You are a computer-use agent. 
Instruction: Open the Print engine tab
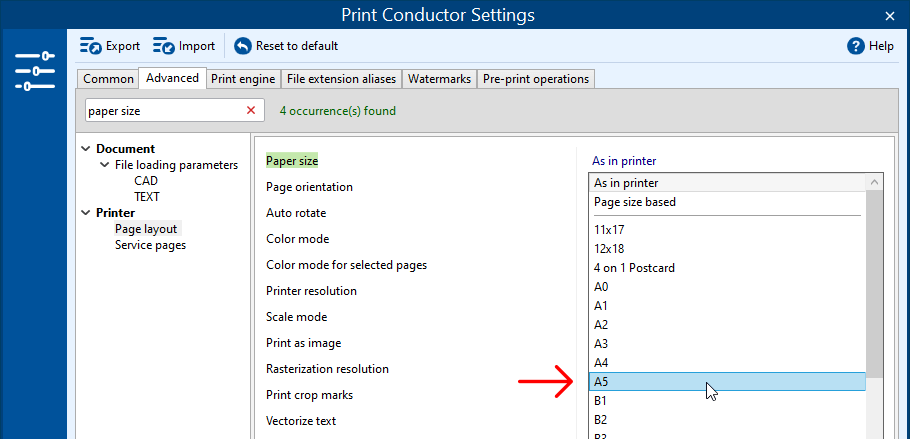[x=243, y=78]
